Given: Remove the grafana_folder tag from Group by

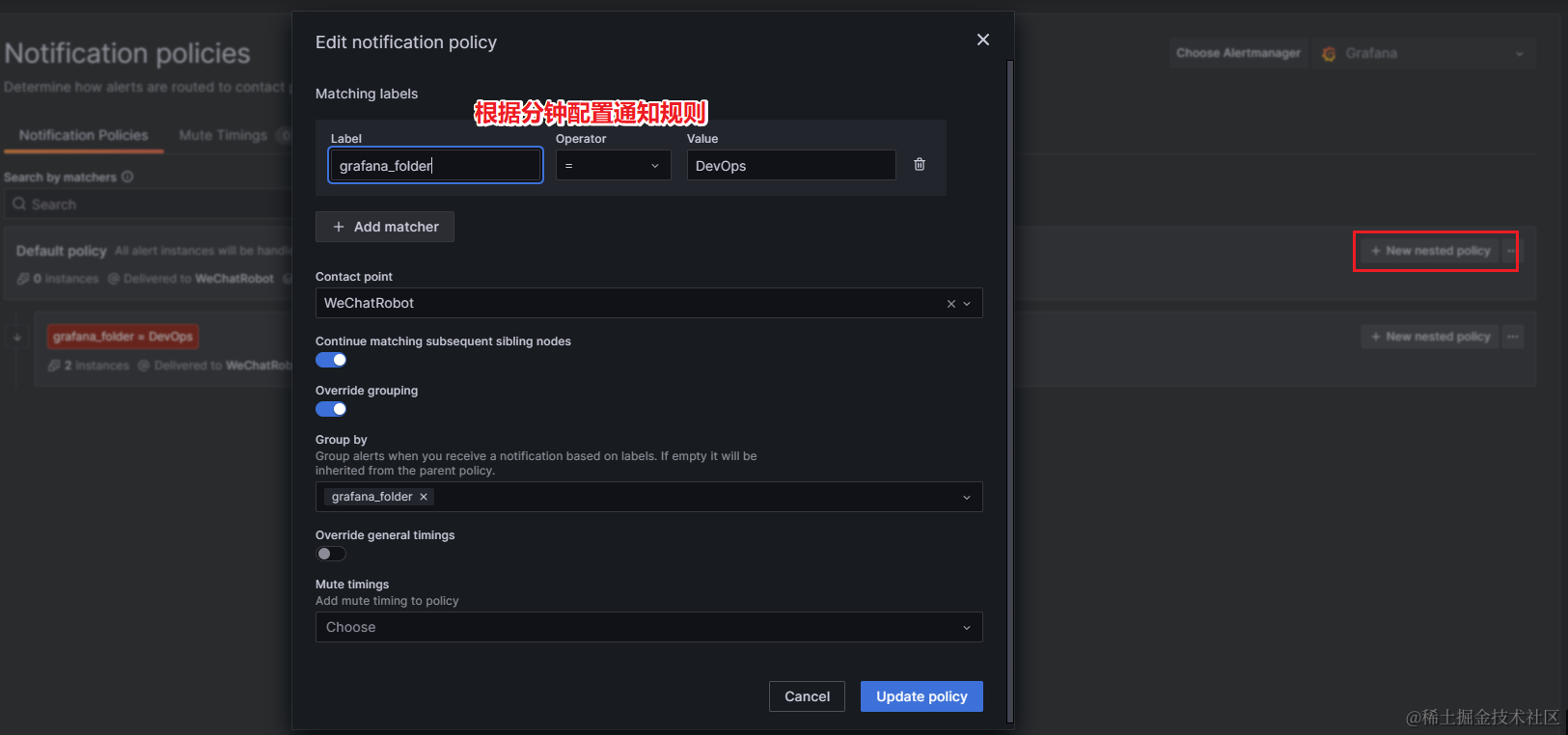Looking at the screenshot, I should pos(423,497).
